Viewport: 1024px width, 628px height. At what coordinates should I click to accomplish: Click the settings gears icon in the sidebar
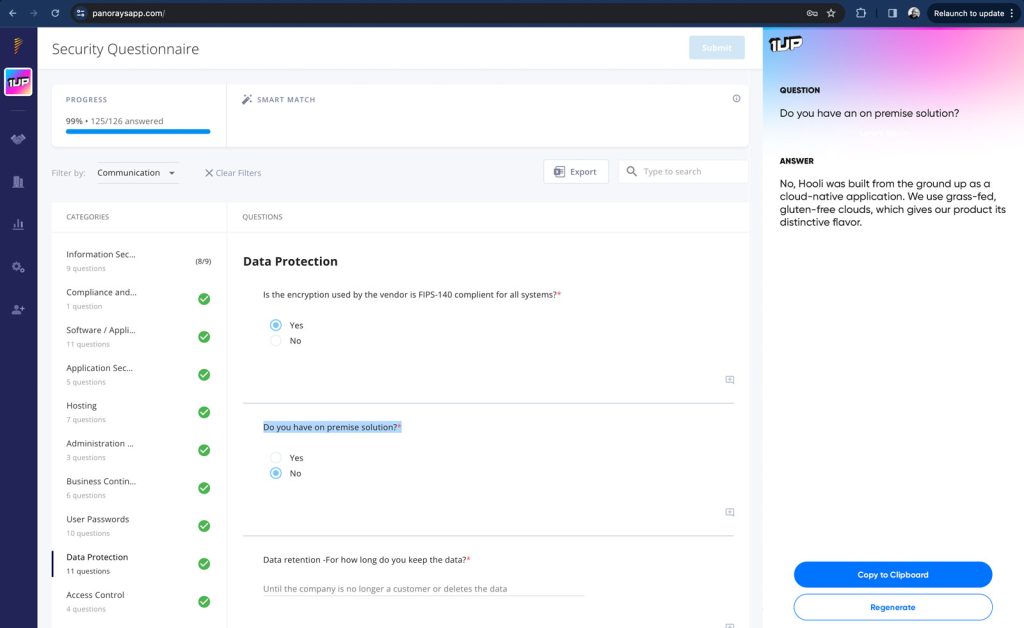[x=17, y=267]
